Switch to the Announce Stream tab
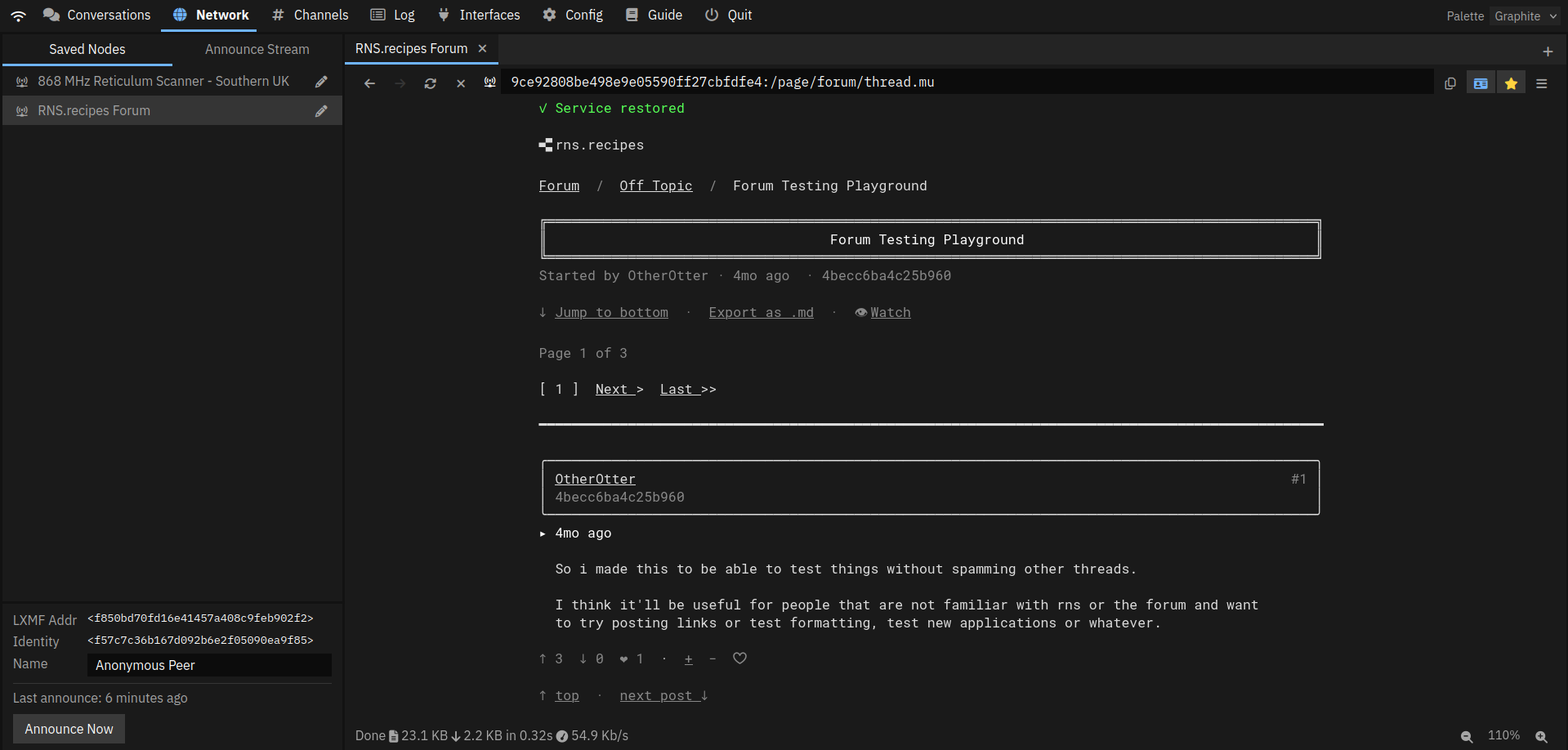 coord(257,50)
